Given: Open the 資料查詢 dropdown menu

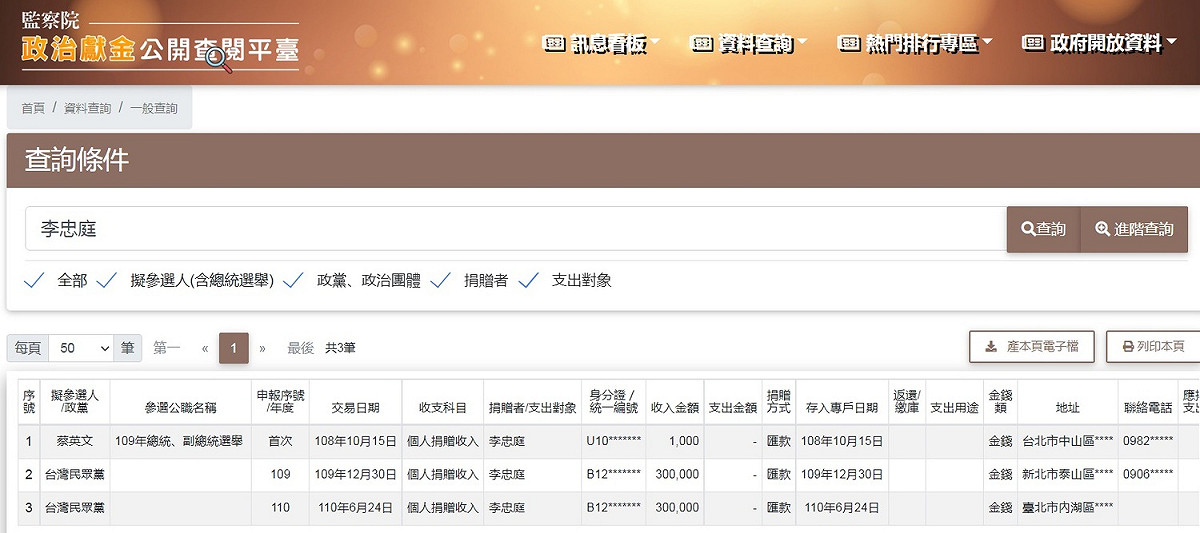Looking at the screenshot, I should 750,43.
